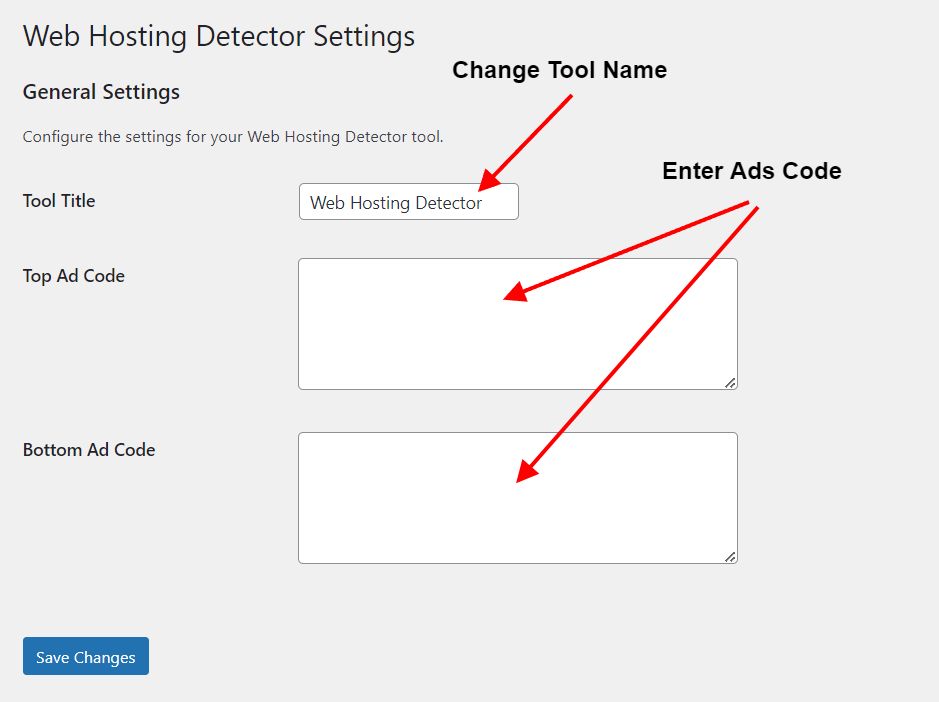Click red arrowhead inside Top Ad Code box
The height and width of the screenshot is (702, 939).
(x=515, y=292)
